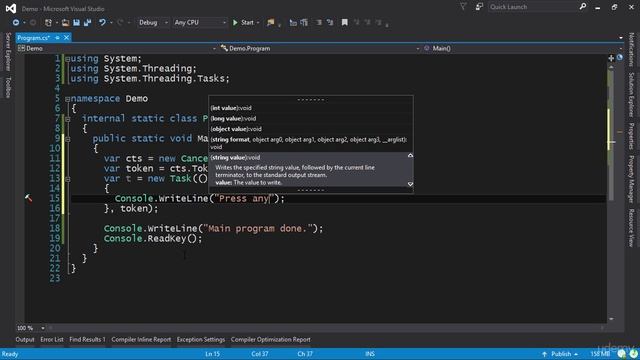Image resolution: width=640 pixels, height=360 pixels.
Task: Click the Save All icon
Action: point(87,22)
